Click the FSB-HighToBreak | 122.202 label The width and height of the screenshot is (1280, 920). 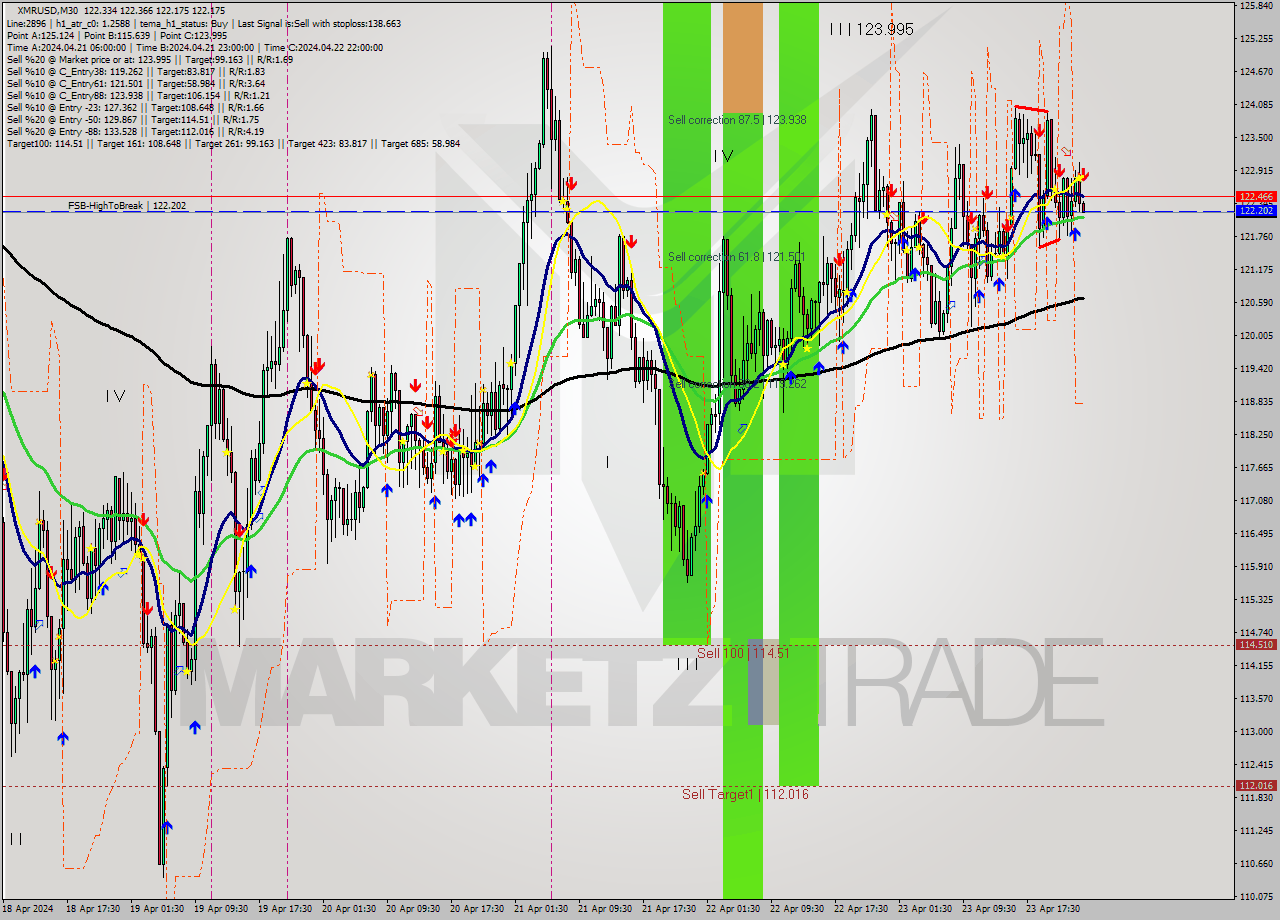[127, 205]
